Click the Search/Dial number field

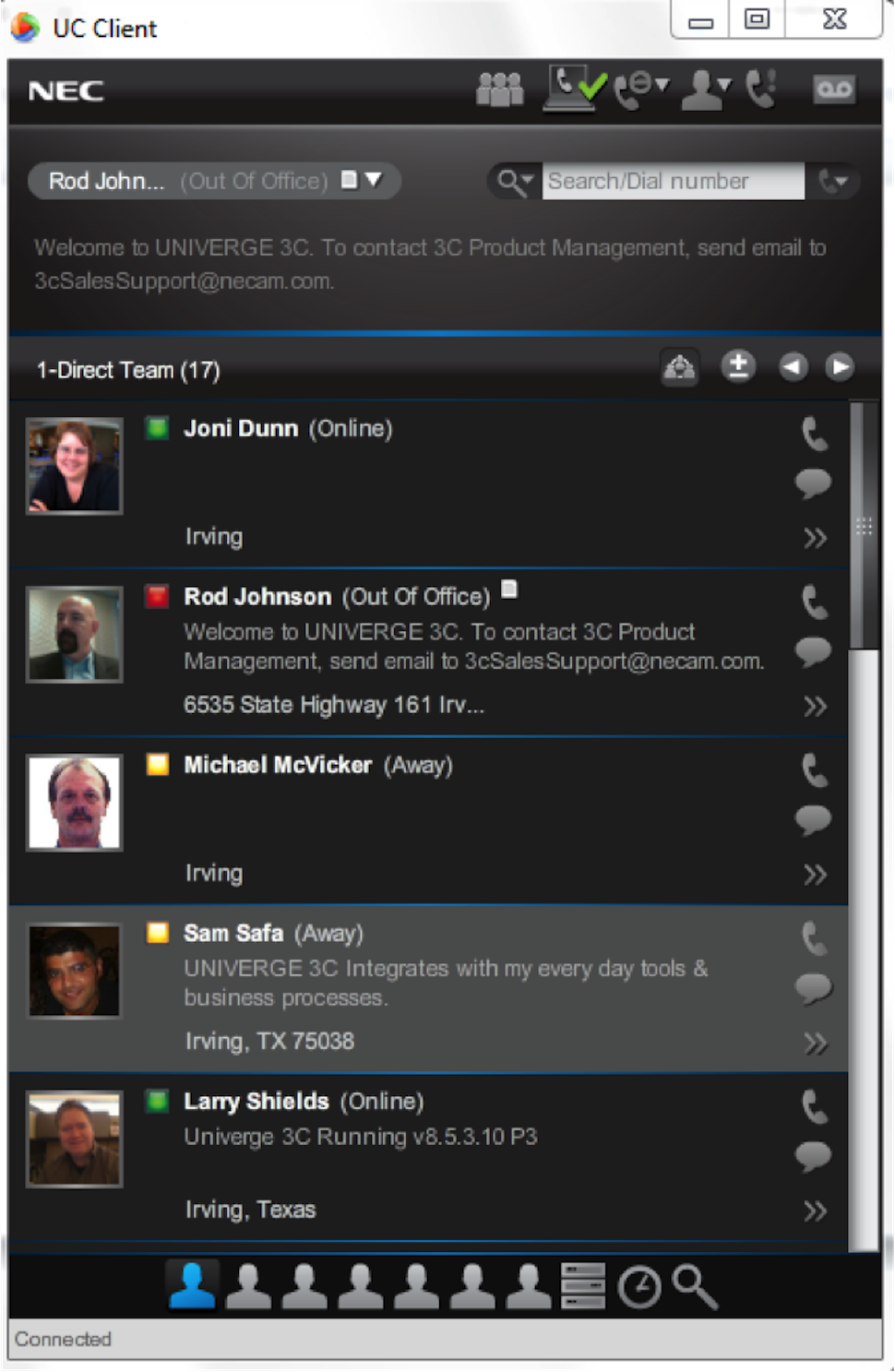[673, 181]
